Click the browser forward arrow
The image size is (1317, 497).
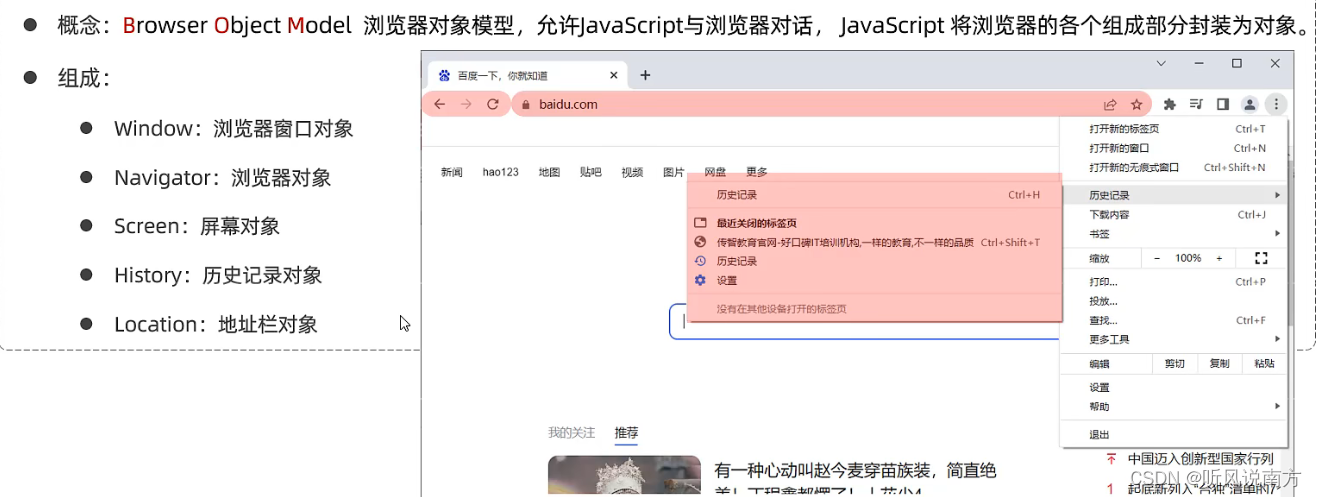(465, 104)
